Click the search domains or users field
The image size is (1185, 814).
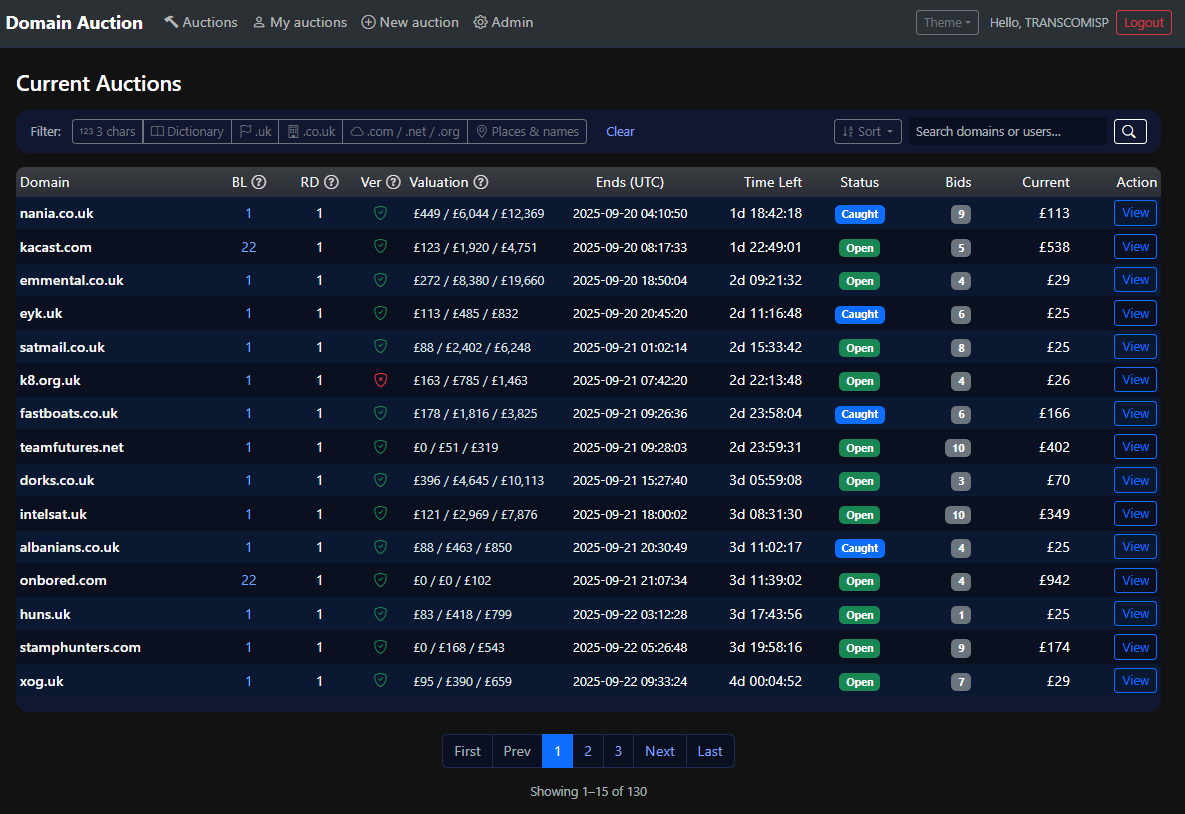(1007, 131)
